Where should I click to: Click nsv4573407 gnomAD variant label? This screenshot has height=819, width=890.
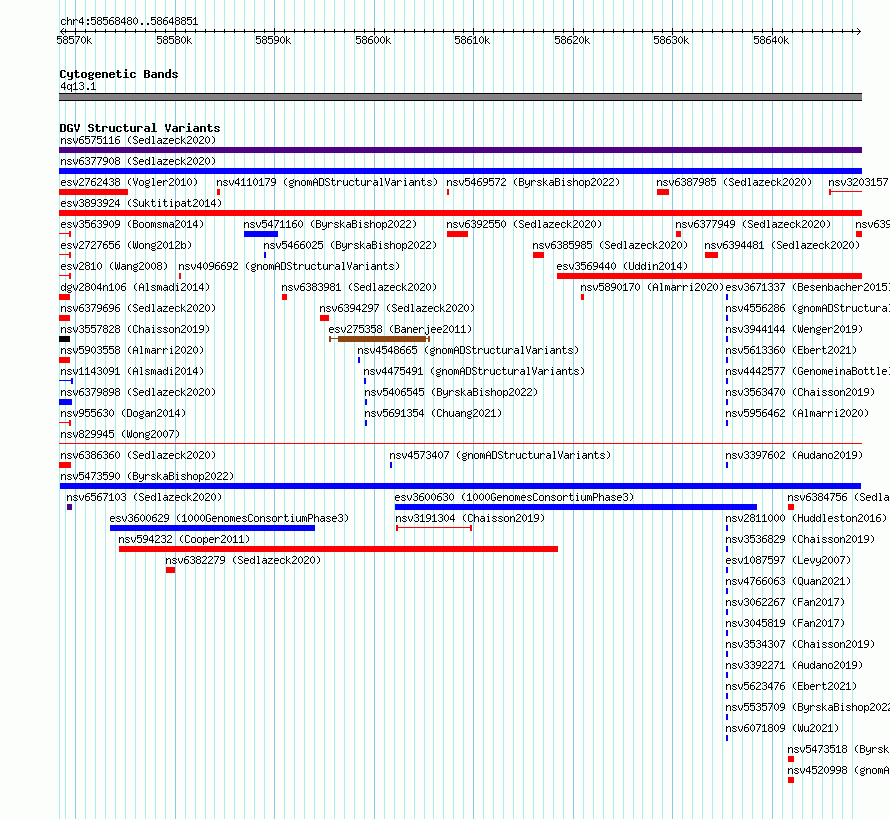pos(500,455)
